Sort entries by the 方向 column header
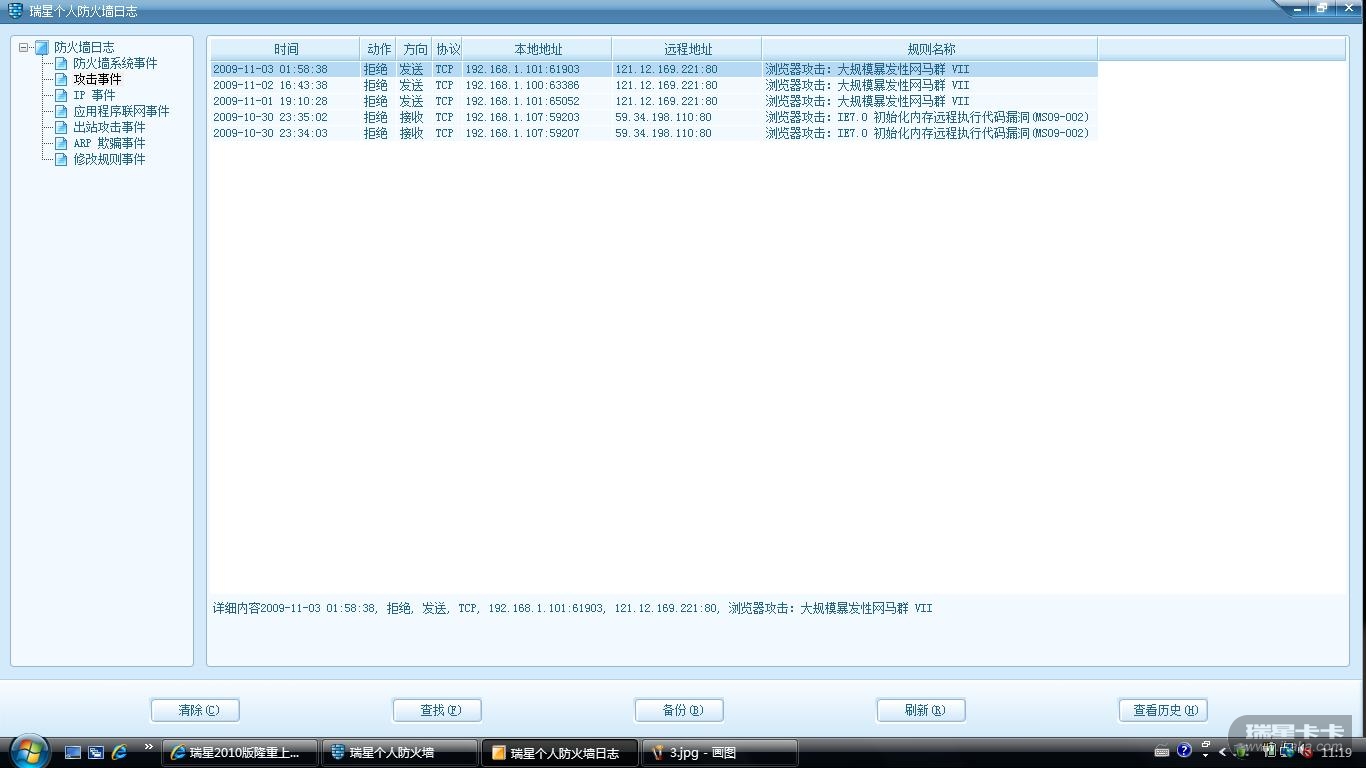The width and height of the screenshot is (1366, 768). coord(415,49)
